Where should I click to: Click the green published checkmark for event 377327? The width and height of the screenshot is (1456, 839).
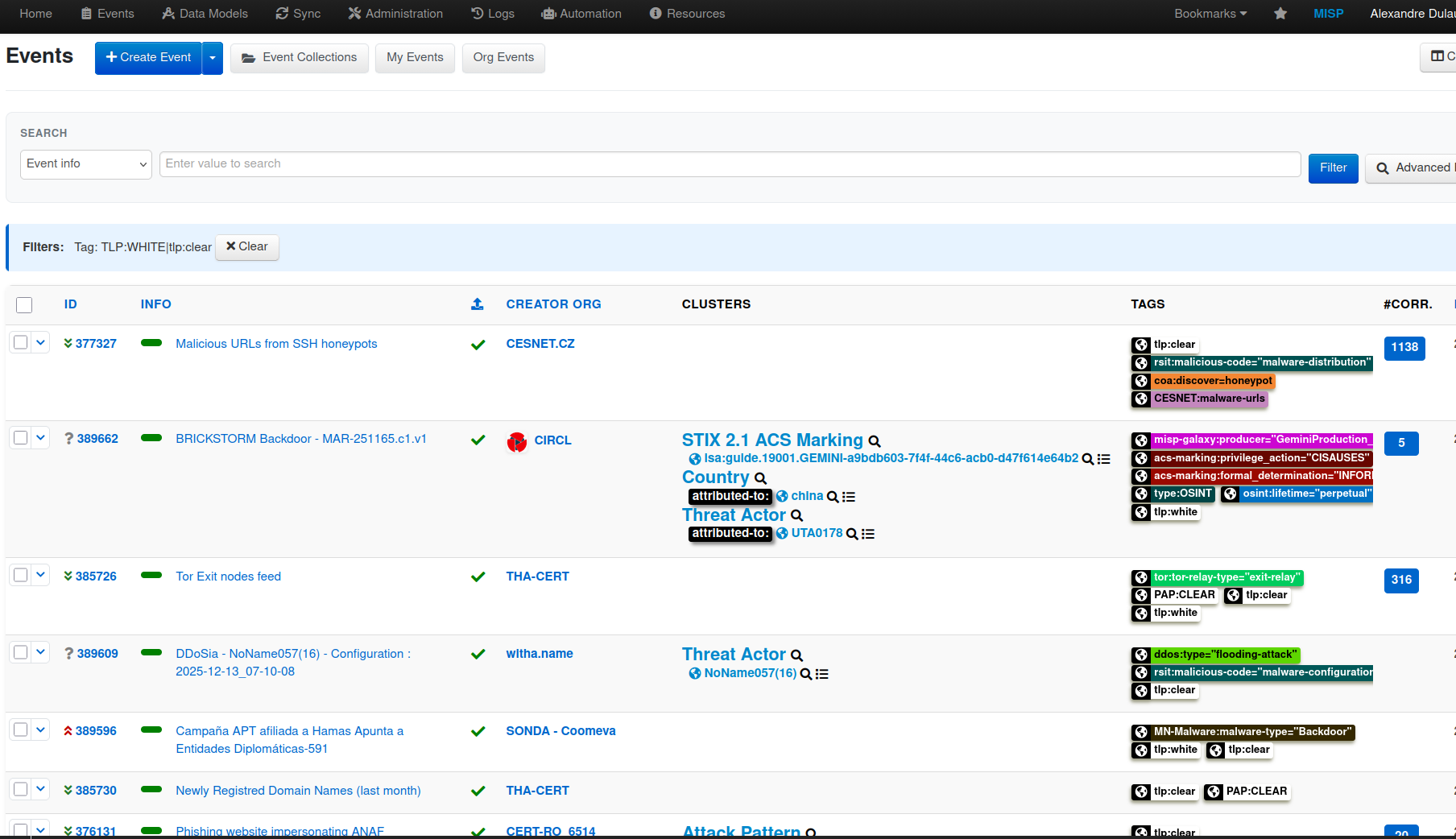478,344
